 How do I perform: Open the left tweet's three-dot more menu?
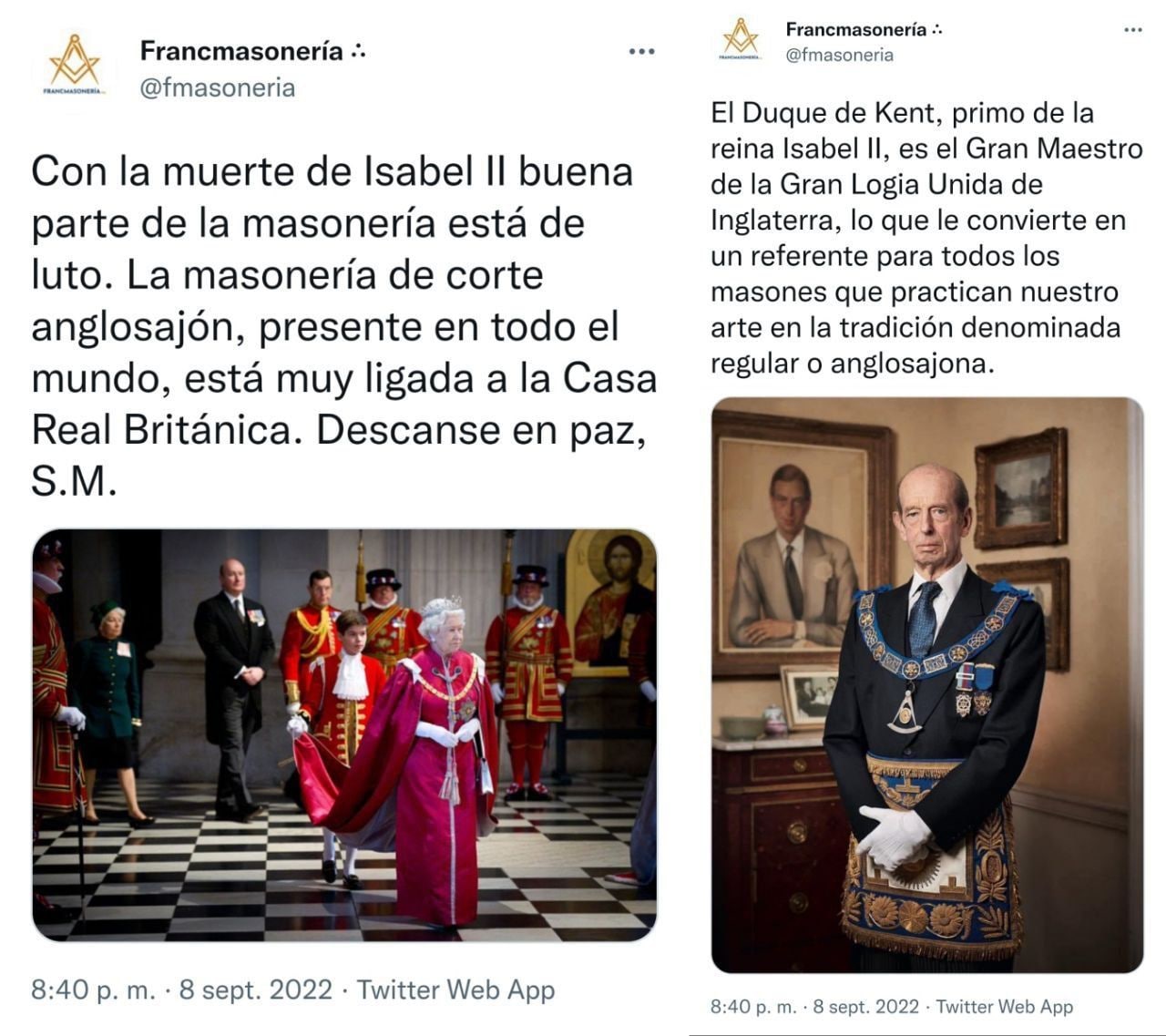642,52
